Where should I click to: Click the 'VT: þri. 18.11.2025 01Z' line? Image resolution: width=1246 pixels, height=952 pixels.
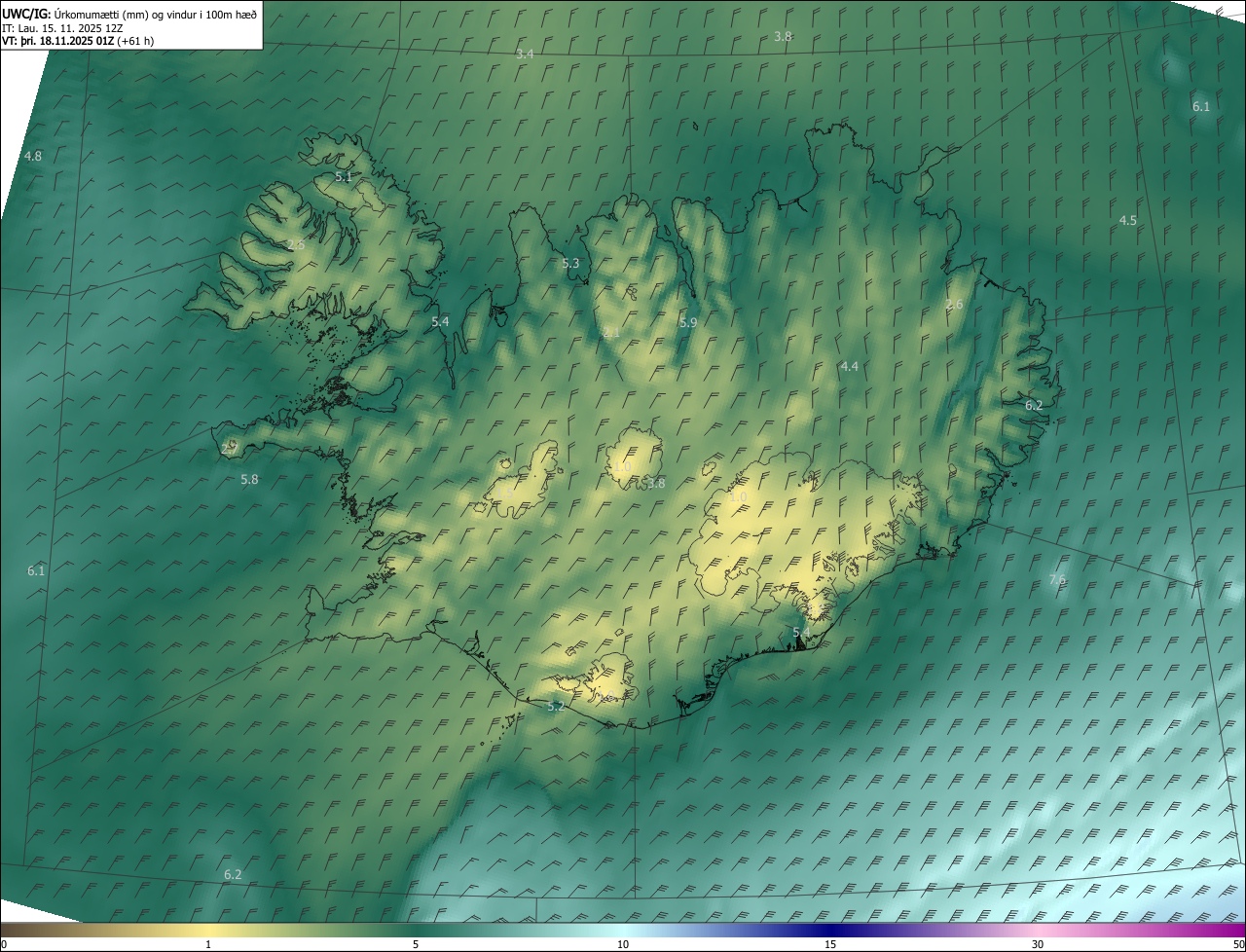[78, 41]
